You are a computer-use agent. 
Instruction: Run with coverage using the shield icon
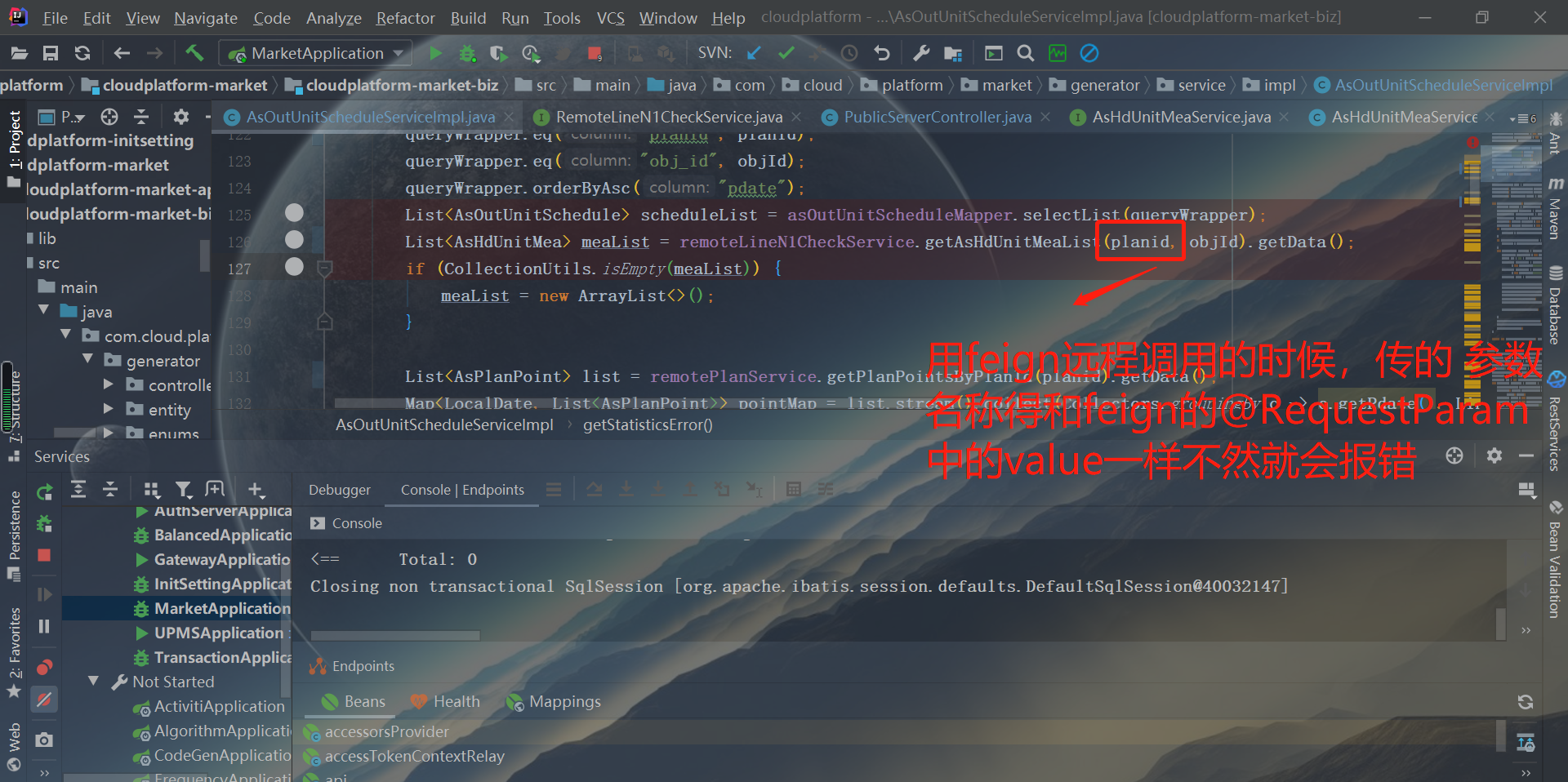[x=498, y=53]
